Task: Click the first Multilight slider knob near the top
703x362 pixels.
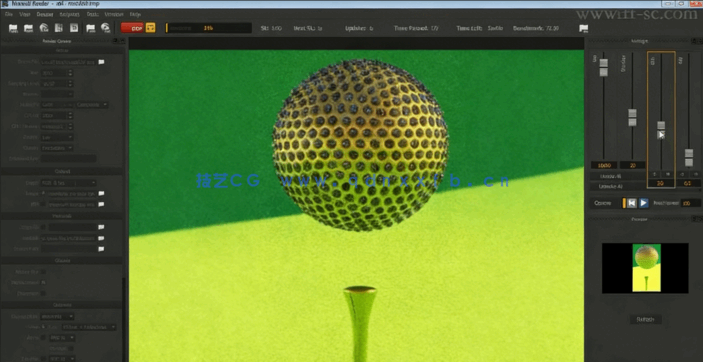Action: tap(603, 67)
